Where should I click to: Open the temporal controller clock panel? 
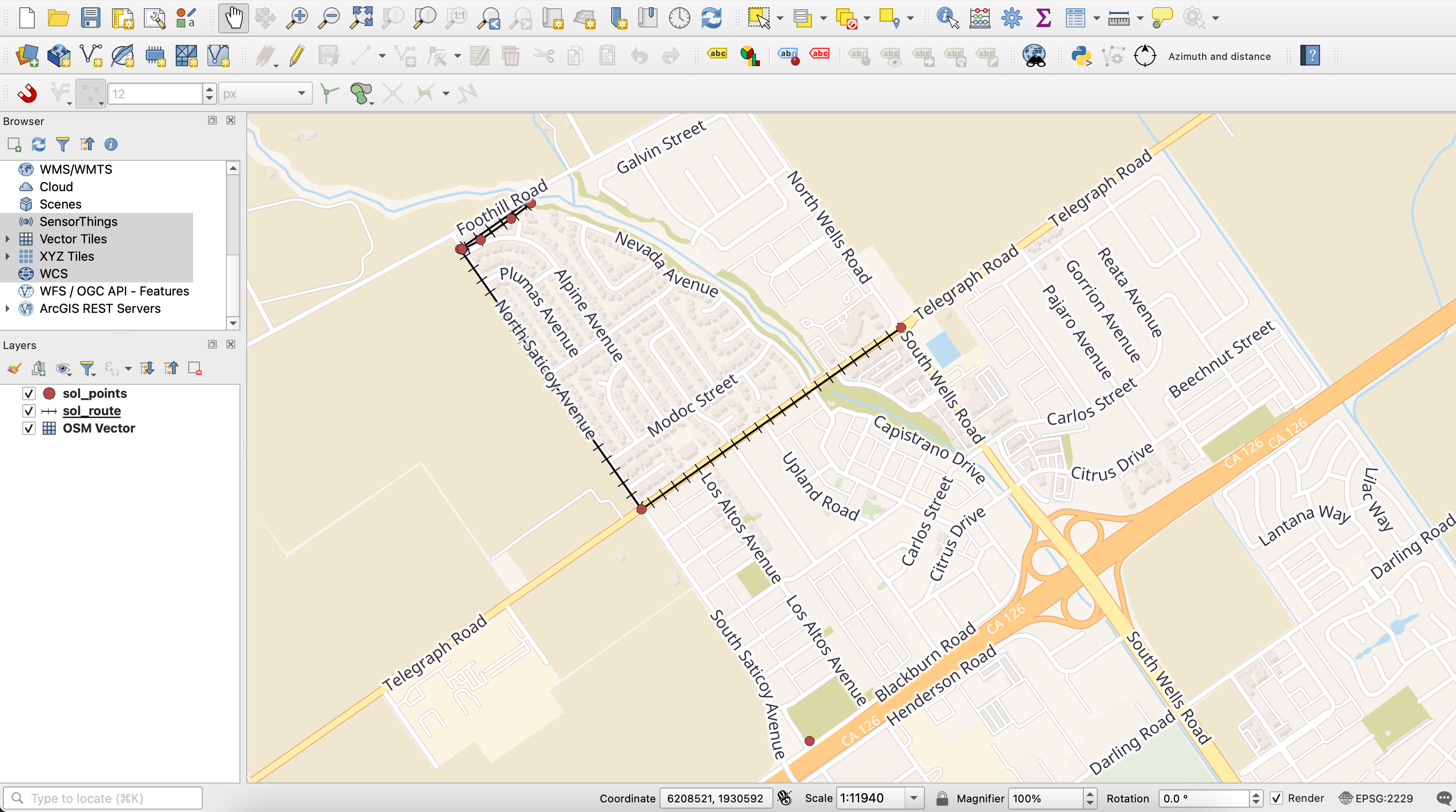pos(679,18)
